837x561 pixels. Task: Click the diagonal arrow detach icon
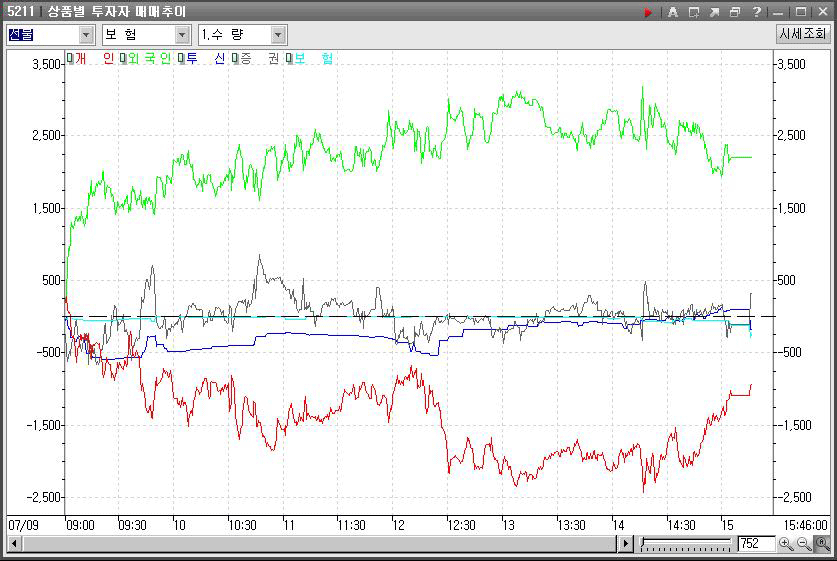[x=714, y=12]
